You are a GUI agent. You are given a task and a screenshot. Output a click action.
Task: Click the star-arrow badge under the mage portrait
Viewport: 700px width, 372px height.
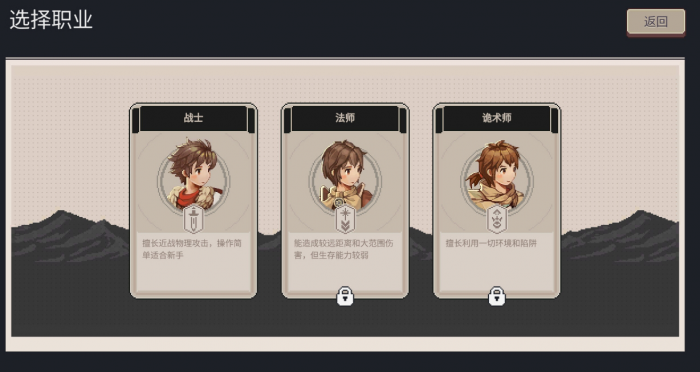(x=345, y=219)
